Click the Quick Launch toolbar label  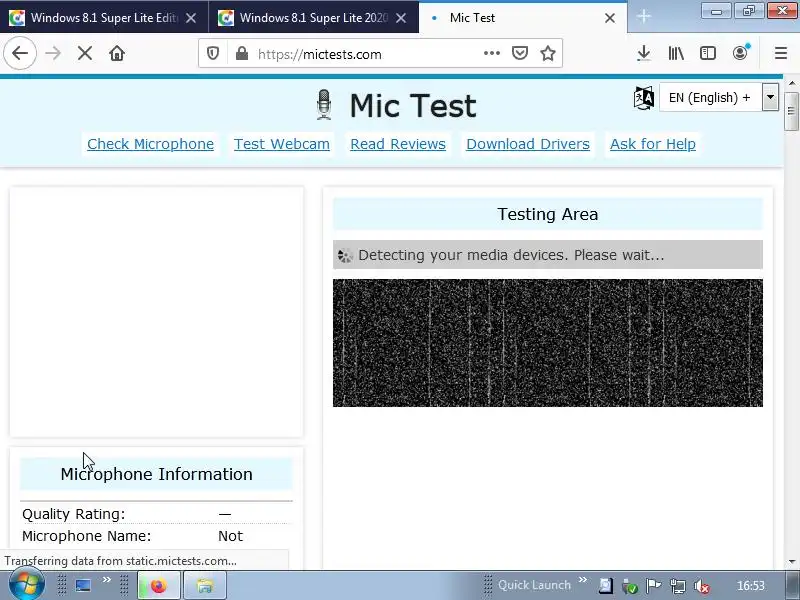click(534, 585)
